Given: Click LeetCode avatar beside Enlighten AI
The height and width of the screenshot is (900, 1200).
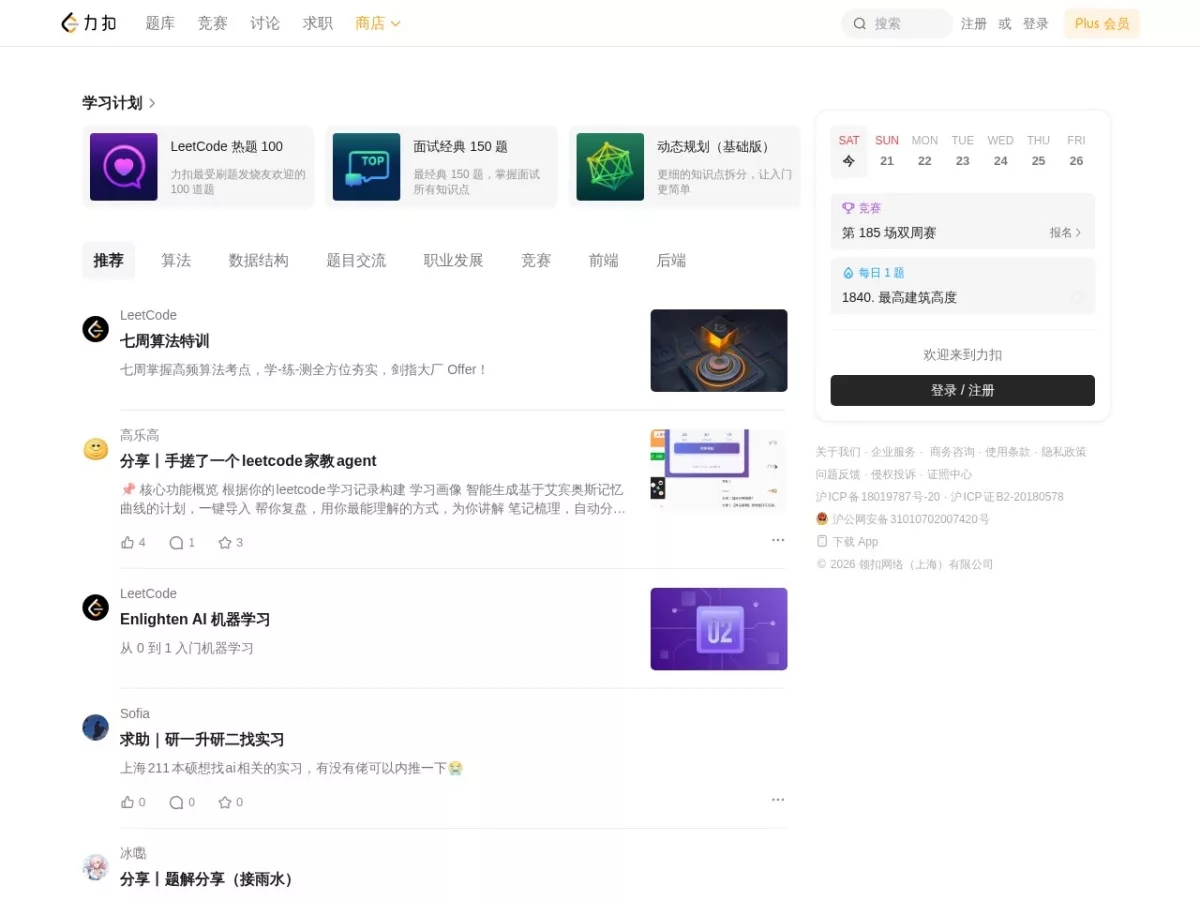Looking at the screenshot, I should 95,607.
